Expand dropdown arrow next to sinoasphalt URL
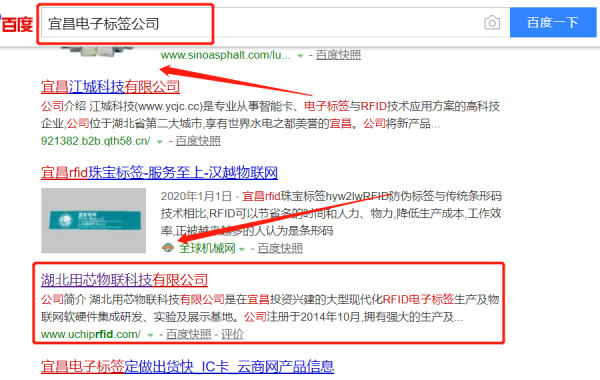The height and width of the screenshot is (380, 600). 300,56
